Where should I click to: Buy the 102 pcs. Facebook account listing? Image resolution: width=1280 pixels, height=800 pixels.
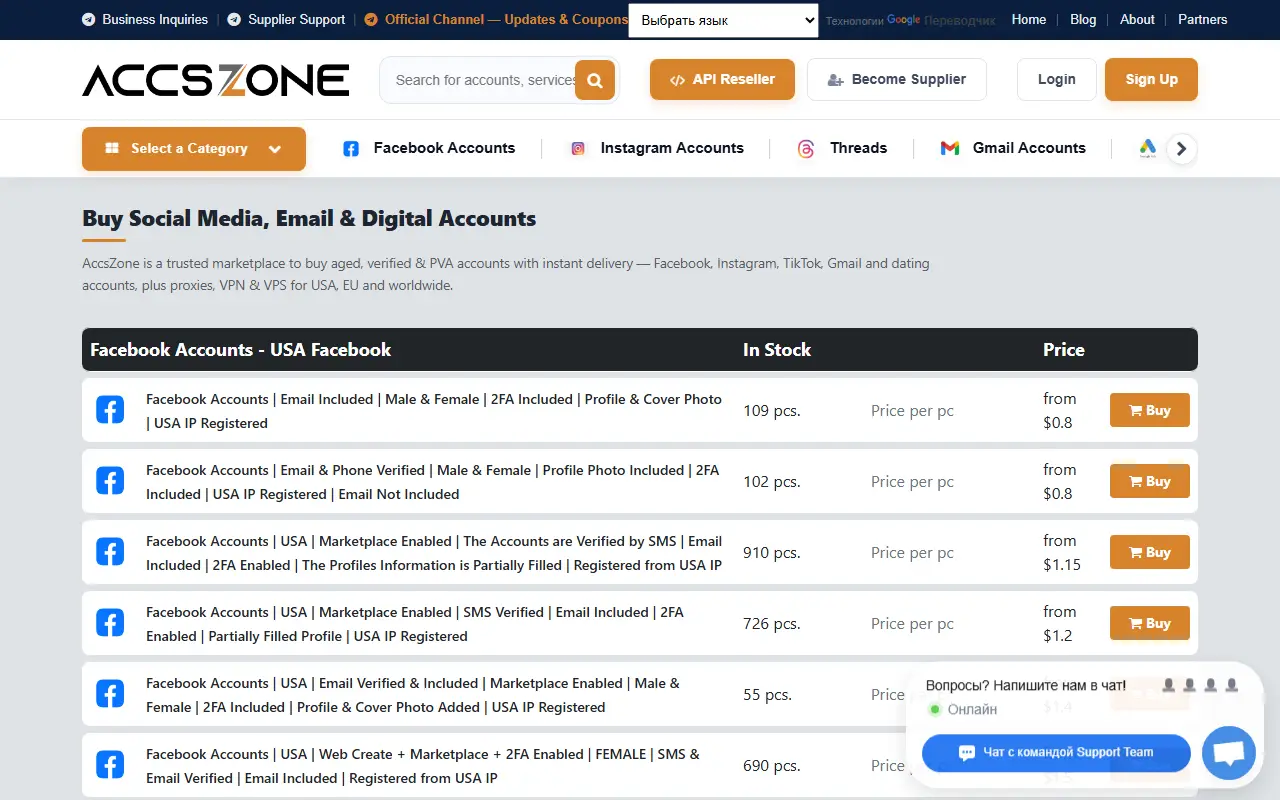[x=1150, y=481]
